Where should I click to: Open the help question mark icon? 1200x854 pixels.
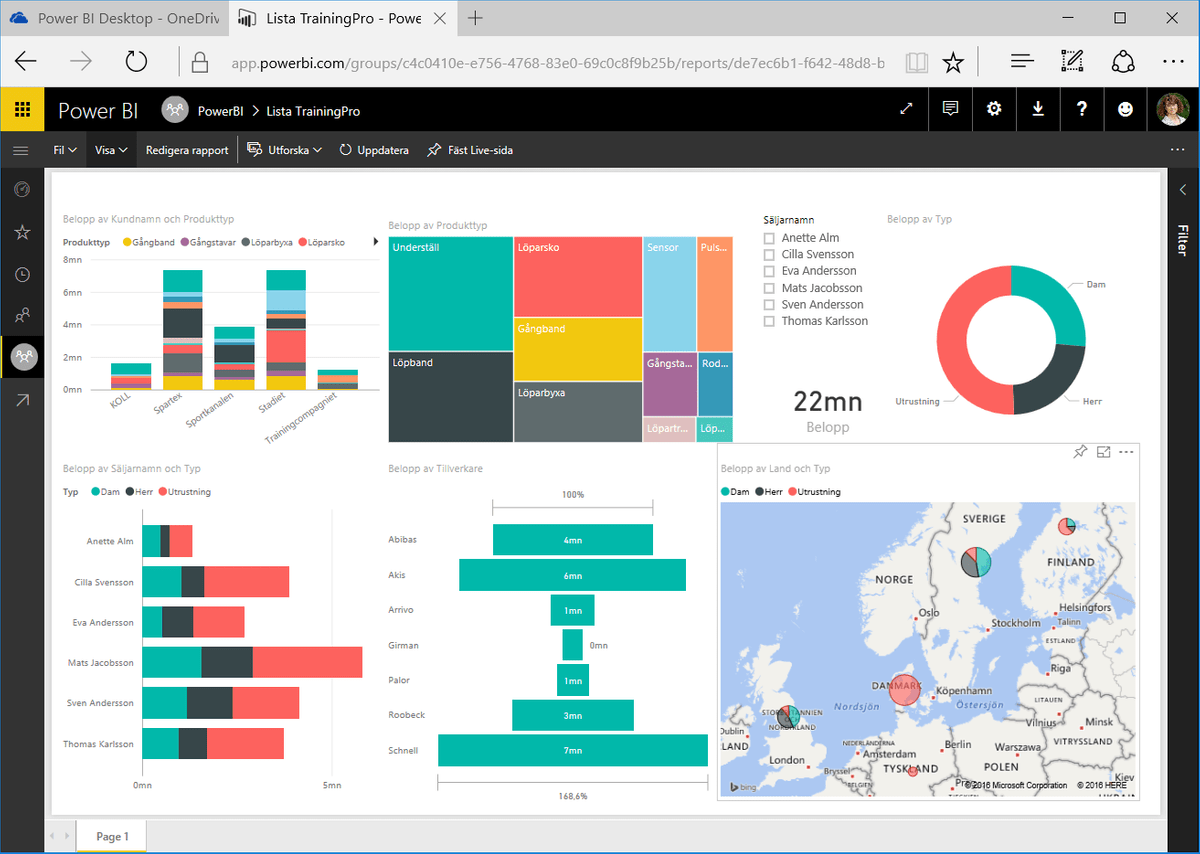tap(1082, 110)
